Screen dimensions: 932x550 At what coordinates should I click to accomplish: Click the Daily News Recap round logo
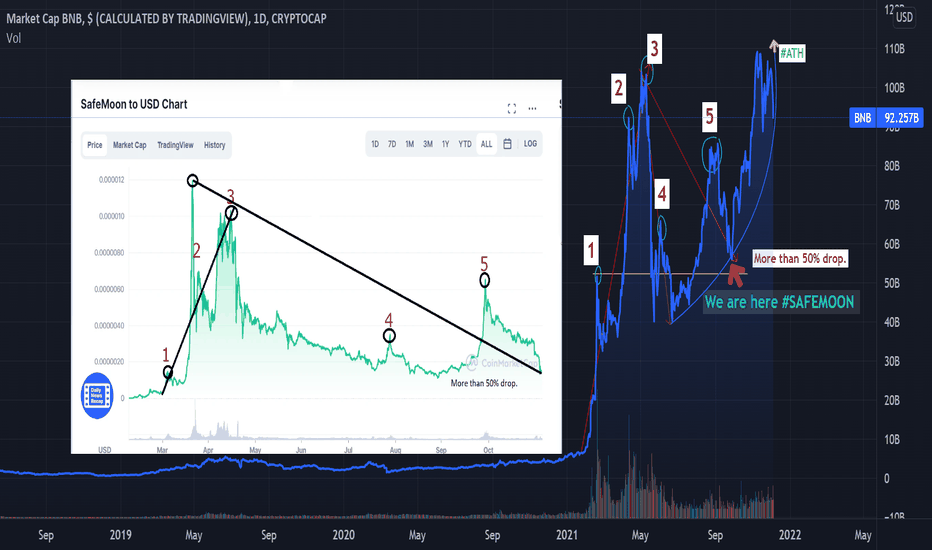tap(97, 395)
